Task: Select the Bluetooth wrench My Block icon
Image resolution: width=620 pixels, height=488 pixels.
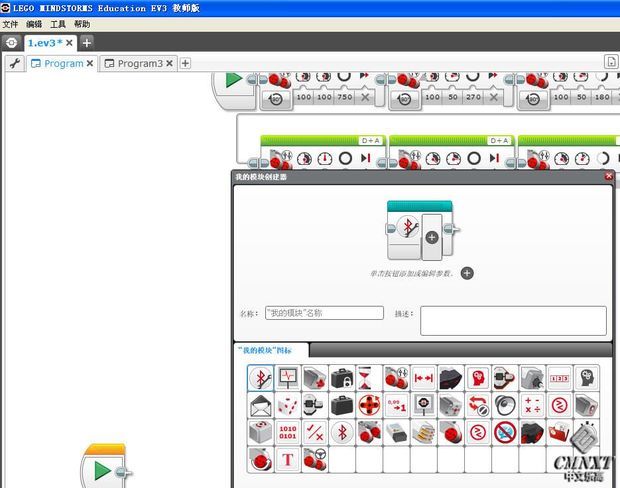Action: [x=260, y=377]
